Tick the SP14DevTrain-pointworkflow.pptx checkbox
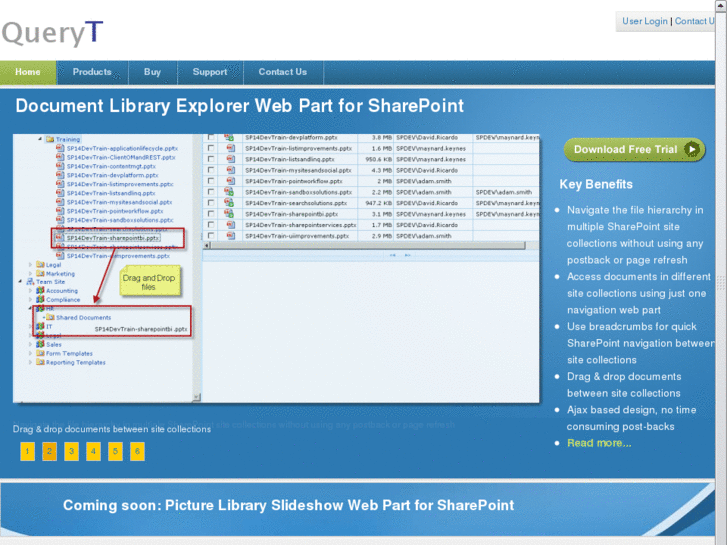The image size is (727, 545). [x=211, y=180]
